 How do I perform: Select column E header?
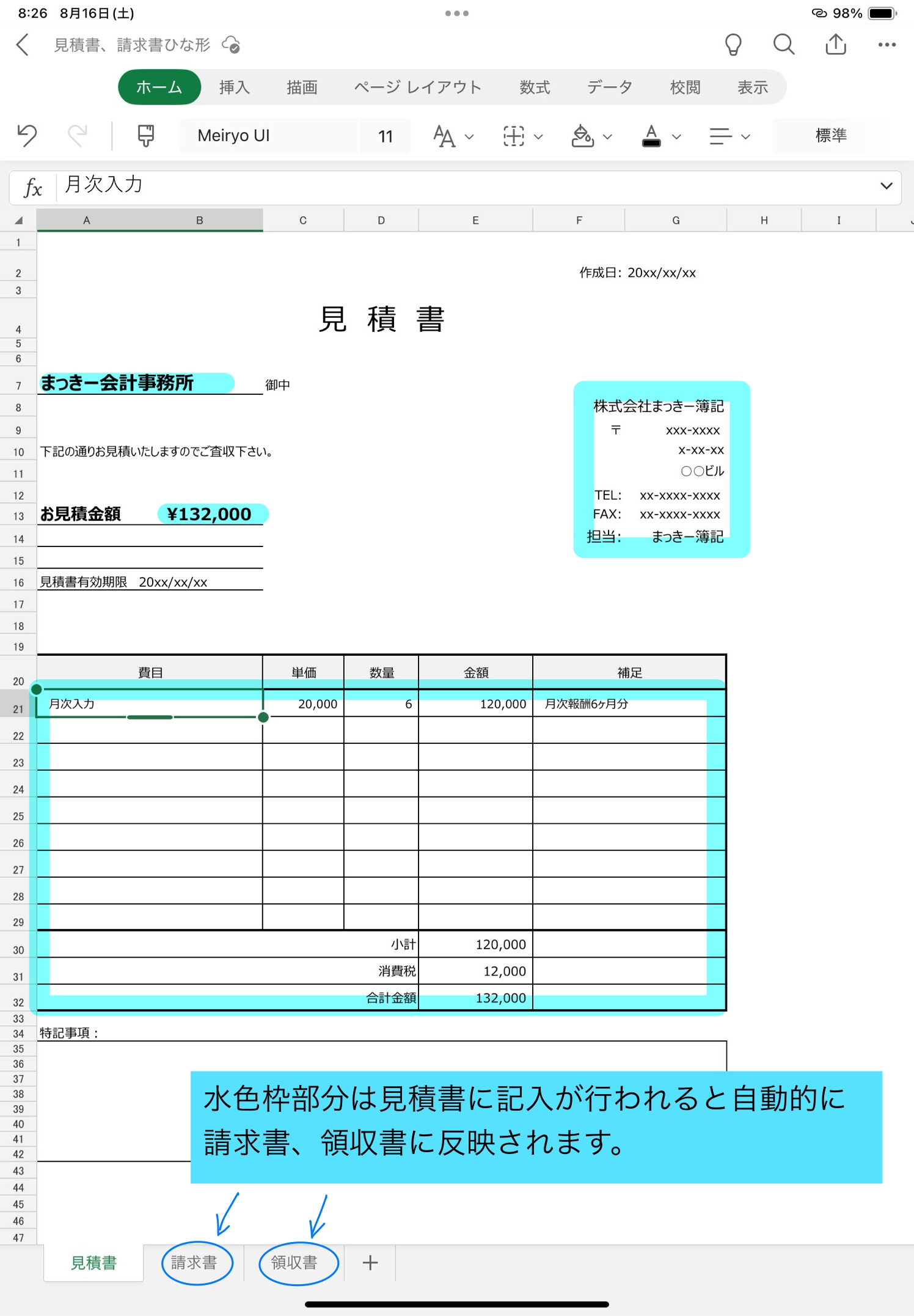point(475,221)
